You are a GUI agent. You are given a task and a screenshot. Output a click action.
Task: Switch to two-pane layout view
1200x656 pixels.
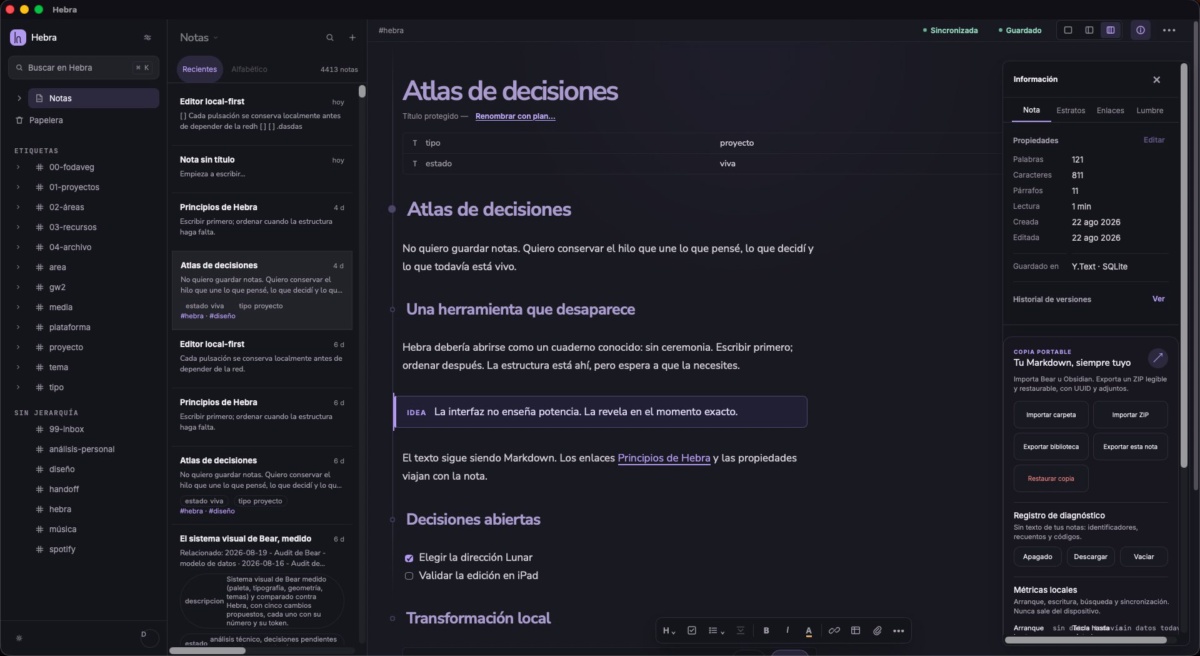click(x=1089, y=30)
